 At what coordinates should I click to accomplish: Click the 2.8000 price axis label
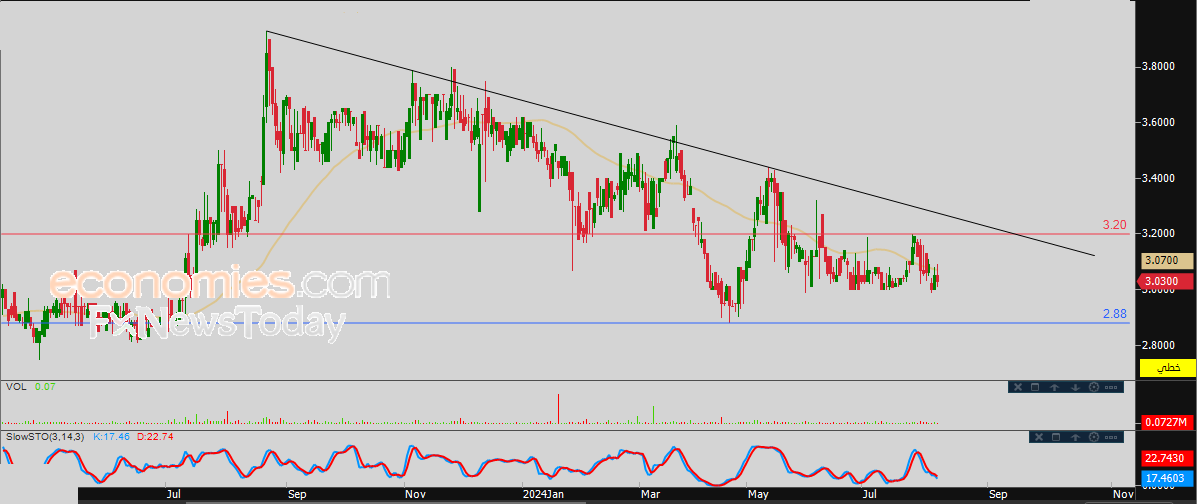1159,345
